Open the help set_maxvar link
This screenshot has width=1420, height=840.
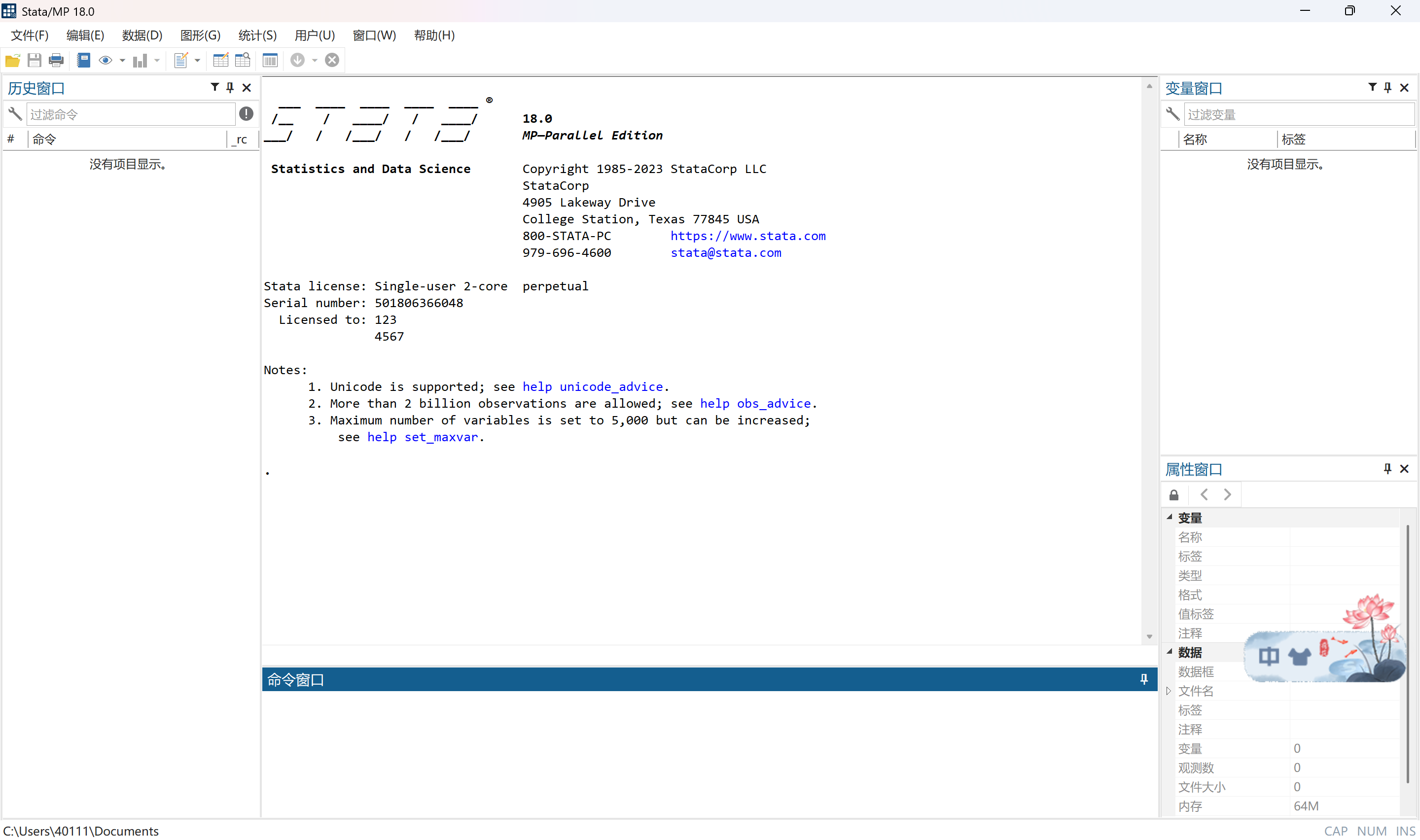point(422,437)
